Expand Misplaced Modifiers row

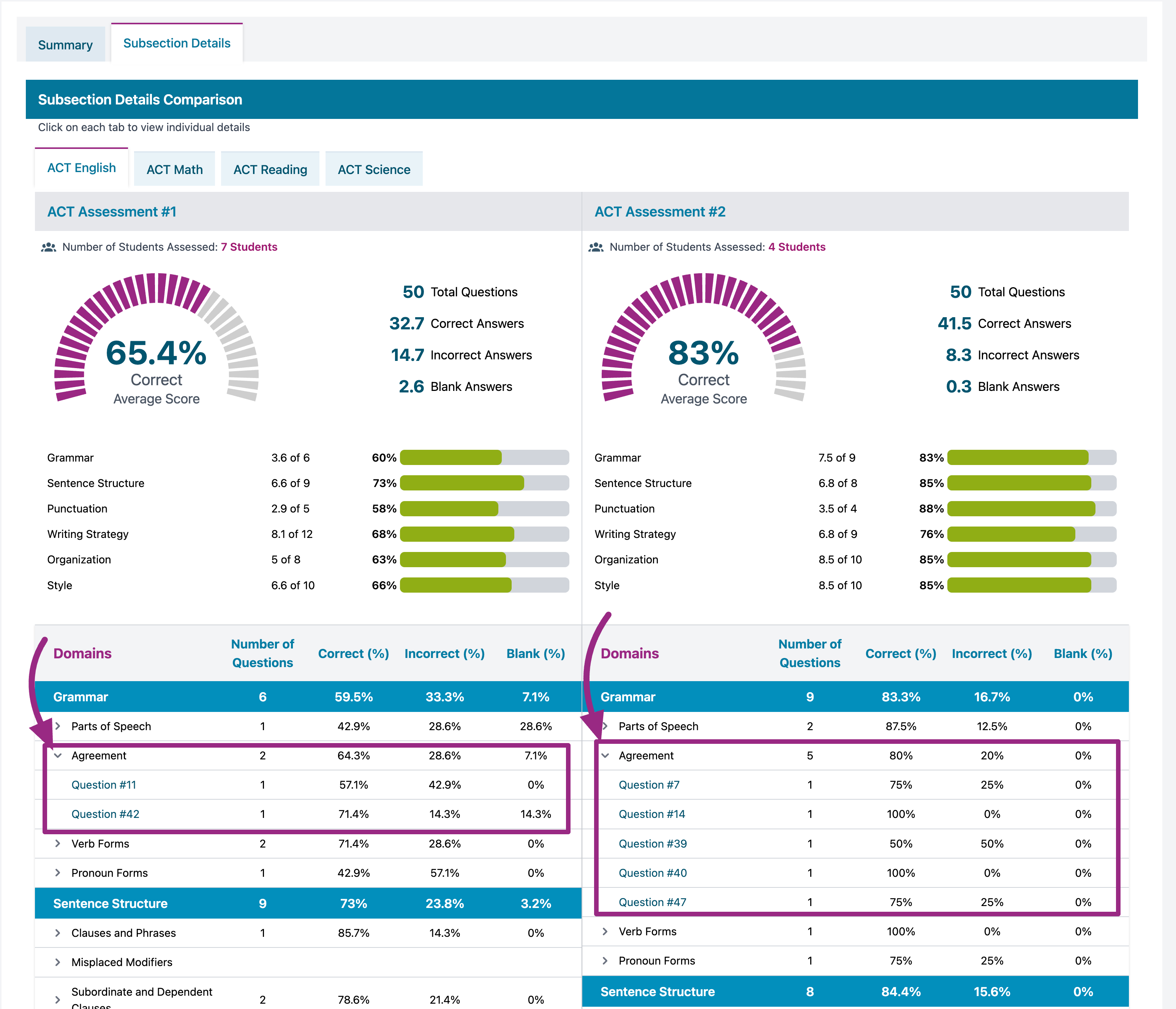click(x=58, y=962)
